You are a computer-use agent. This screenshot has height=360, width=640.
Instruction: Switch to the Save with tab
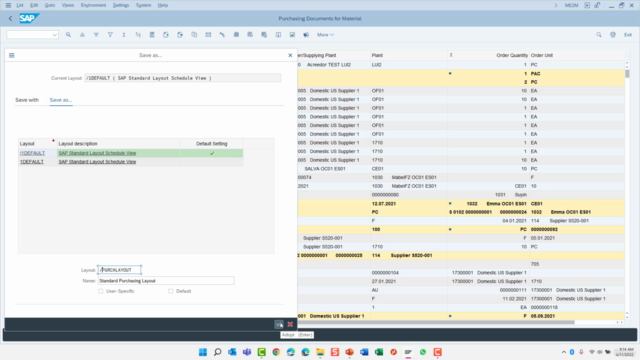(27, 100)
